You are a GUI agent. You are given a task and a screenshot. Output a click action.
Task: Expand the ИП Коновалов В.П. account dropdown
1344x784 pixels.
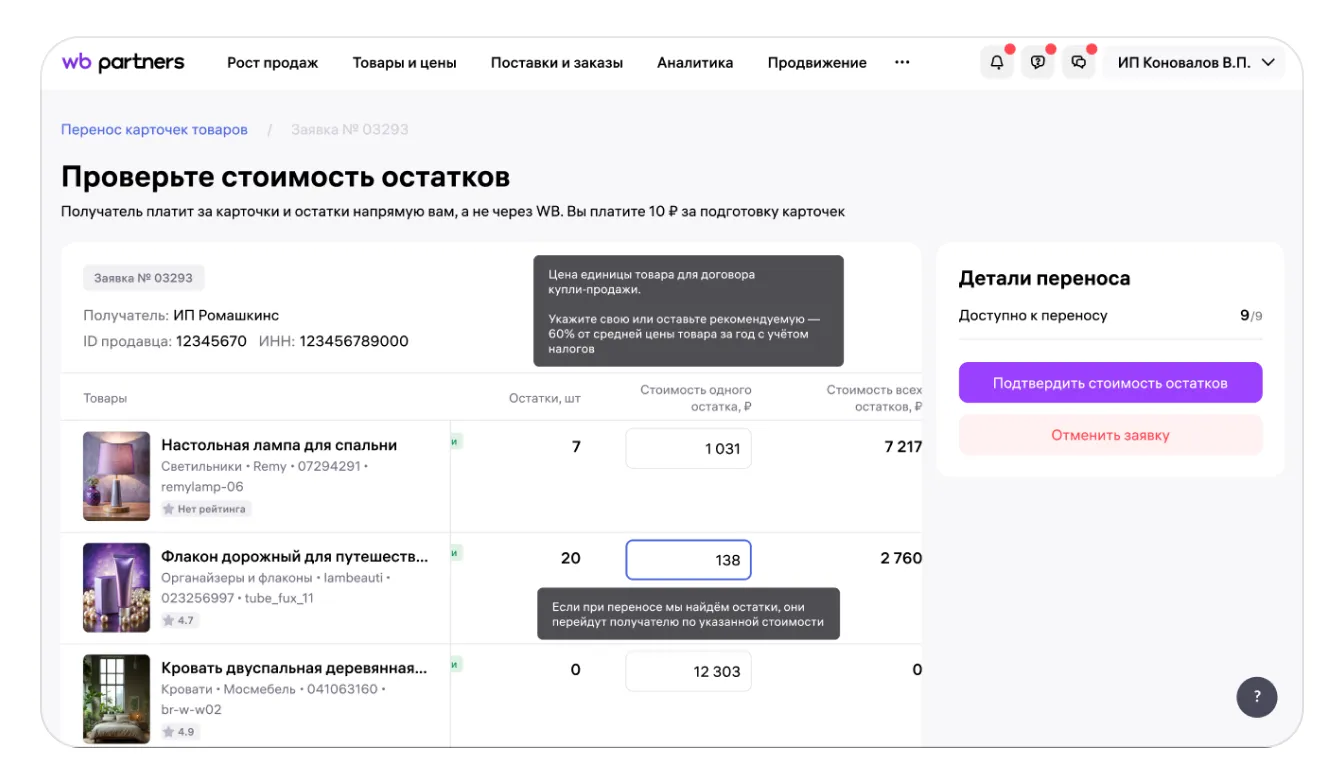click(x=1195, y=62)
